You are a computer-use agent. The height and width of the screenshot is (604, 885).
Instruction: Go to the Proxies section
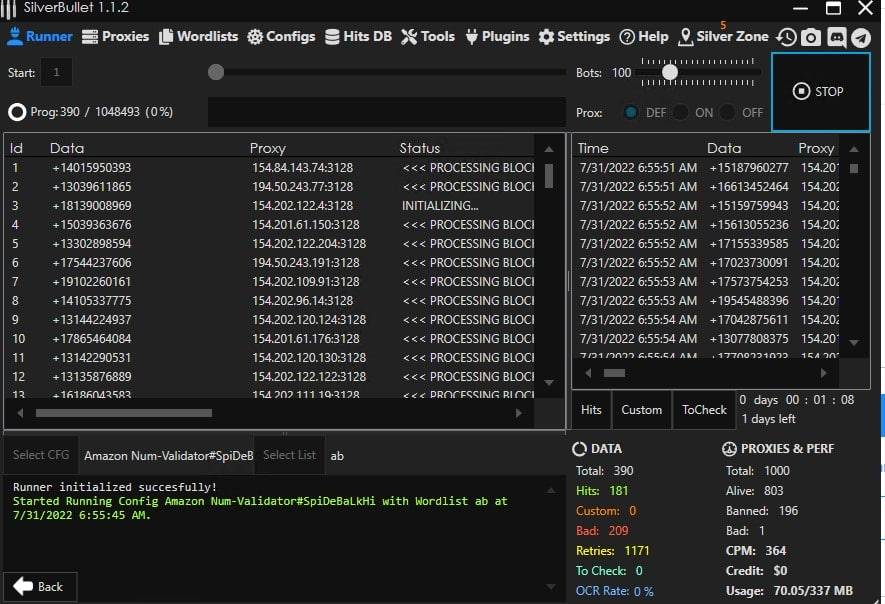[x=115, y=36]
